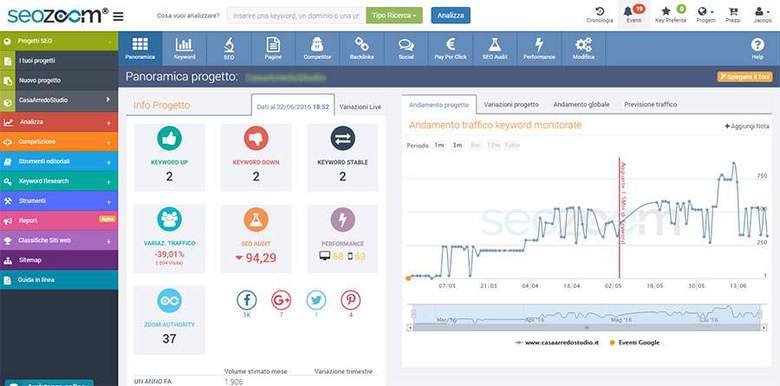
Task: Open the Performance toolbar section
Action: (539, 48)
